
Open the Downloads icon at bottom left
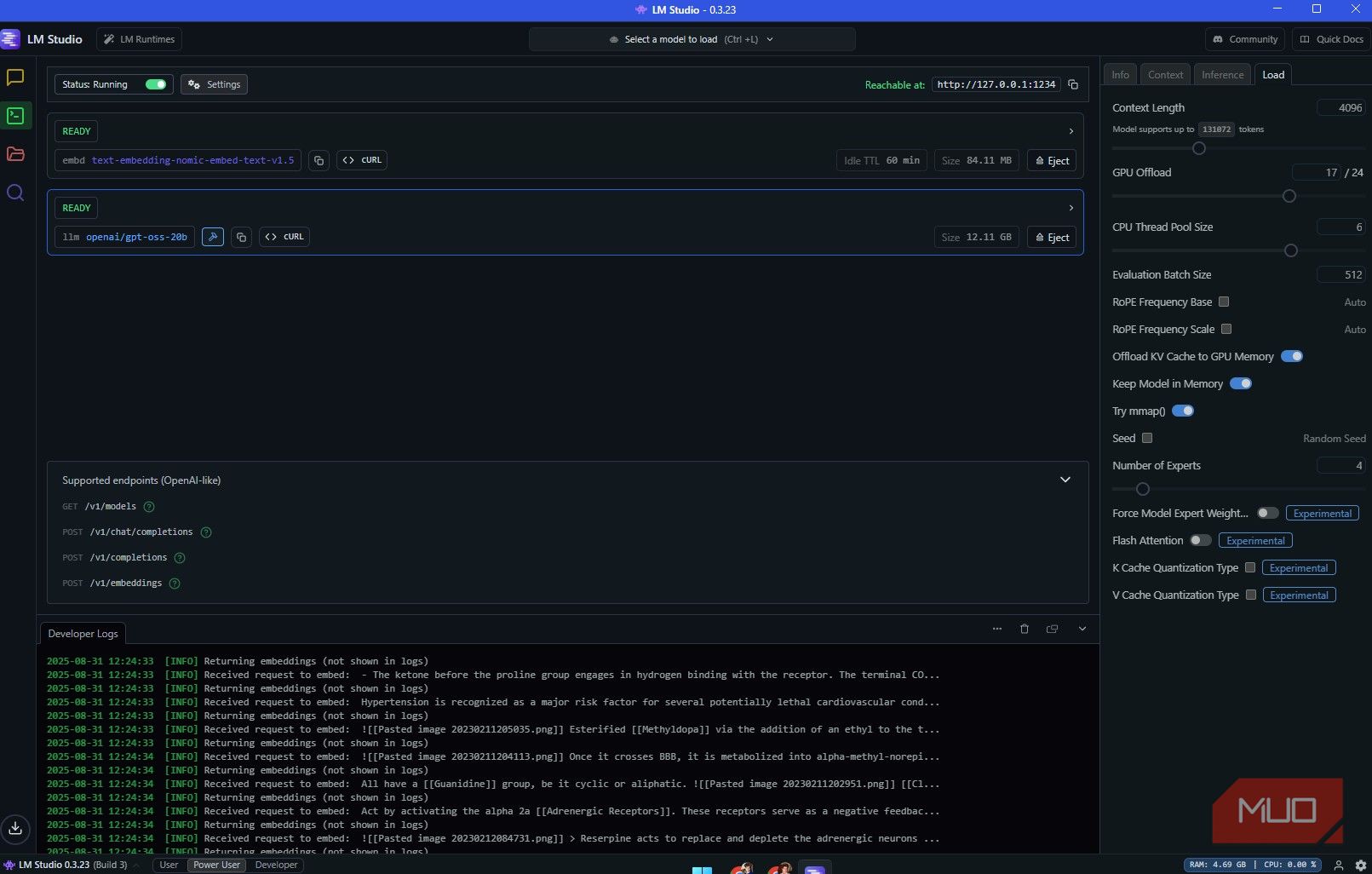tap(15, 828)
